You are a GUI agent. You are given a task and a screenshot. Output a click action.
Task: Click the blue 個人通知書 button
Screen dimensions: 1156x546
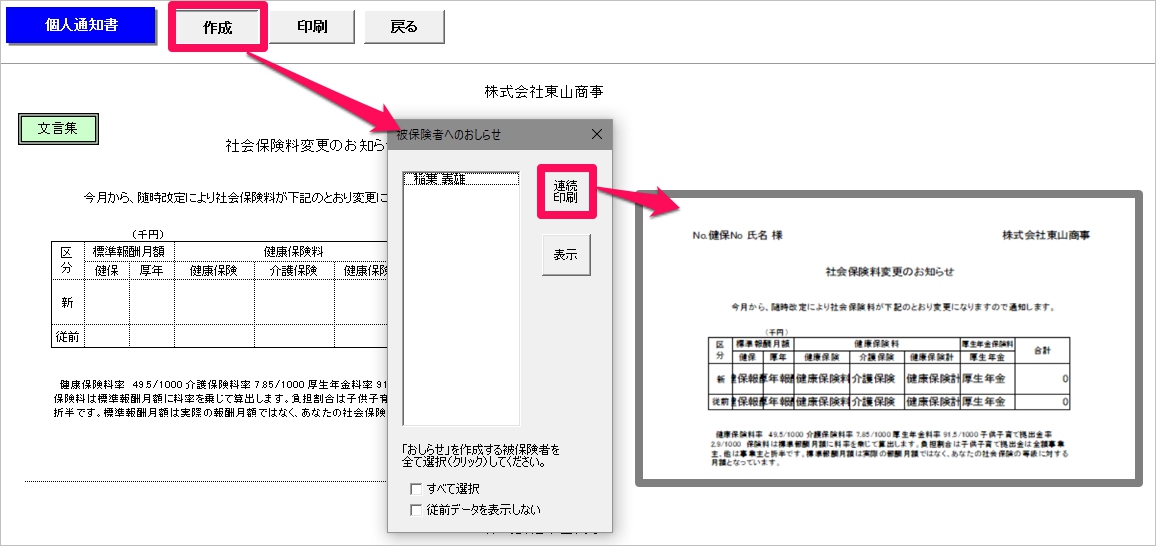click(x=81, y=26)
